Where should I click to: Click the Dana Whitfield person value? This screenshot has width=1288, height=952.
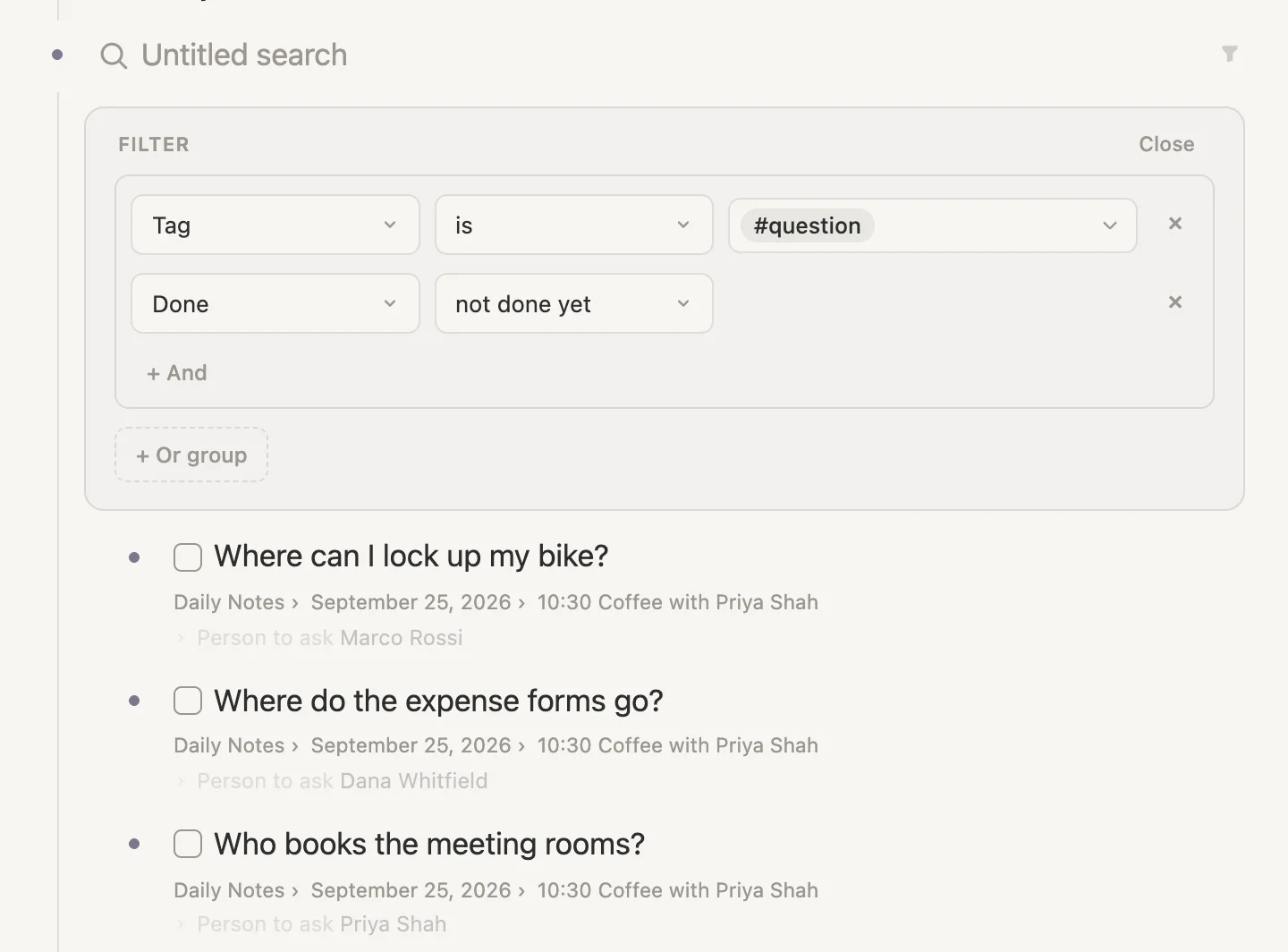click(x=414, y=781)
